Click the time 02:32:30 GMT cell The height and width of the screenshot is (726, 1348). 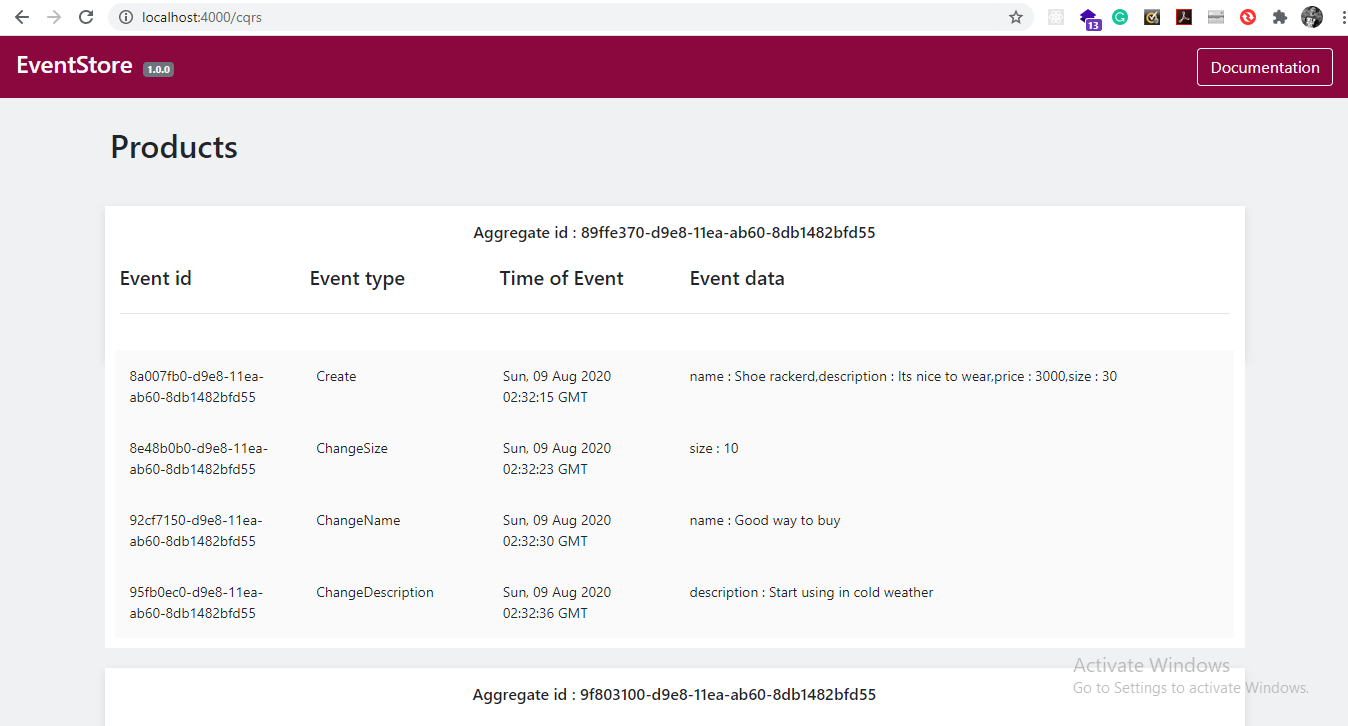556,531
